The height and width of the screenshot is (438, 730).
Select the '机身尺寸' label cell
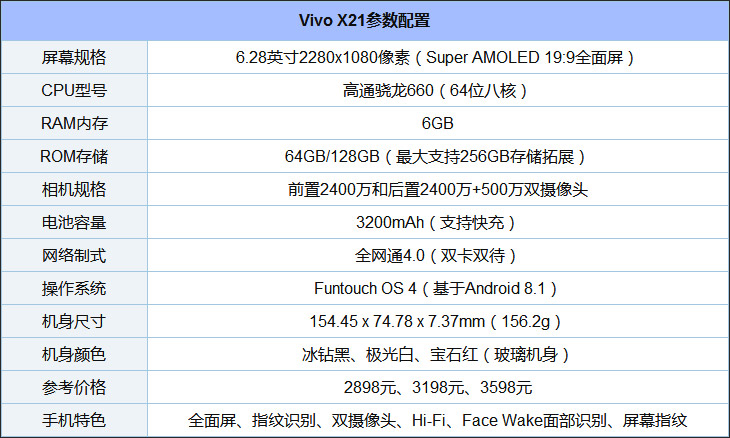74,322
